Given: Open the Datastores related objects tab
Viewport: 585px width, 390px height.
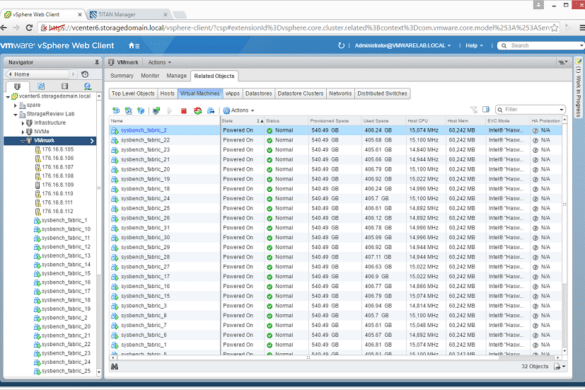Looking at the screenshot, I should 259,93.
